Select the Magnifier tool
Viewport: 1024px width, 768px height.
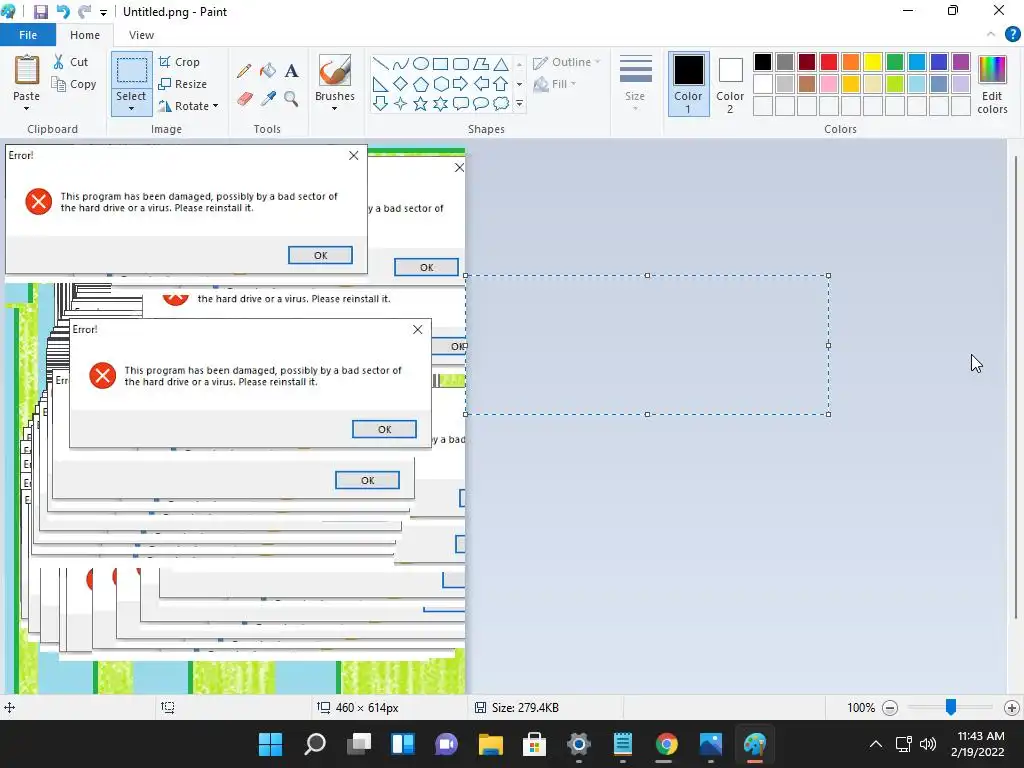coord(291,99)
